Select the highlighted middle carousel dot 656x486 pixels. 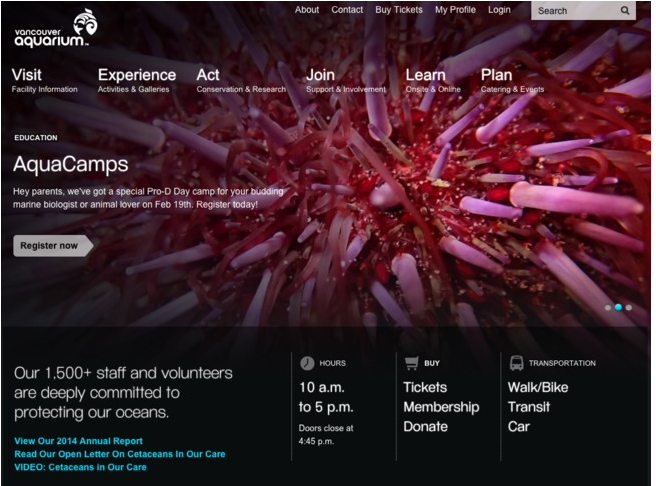(618, 307)
